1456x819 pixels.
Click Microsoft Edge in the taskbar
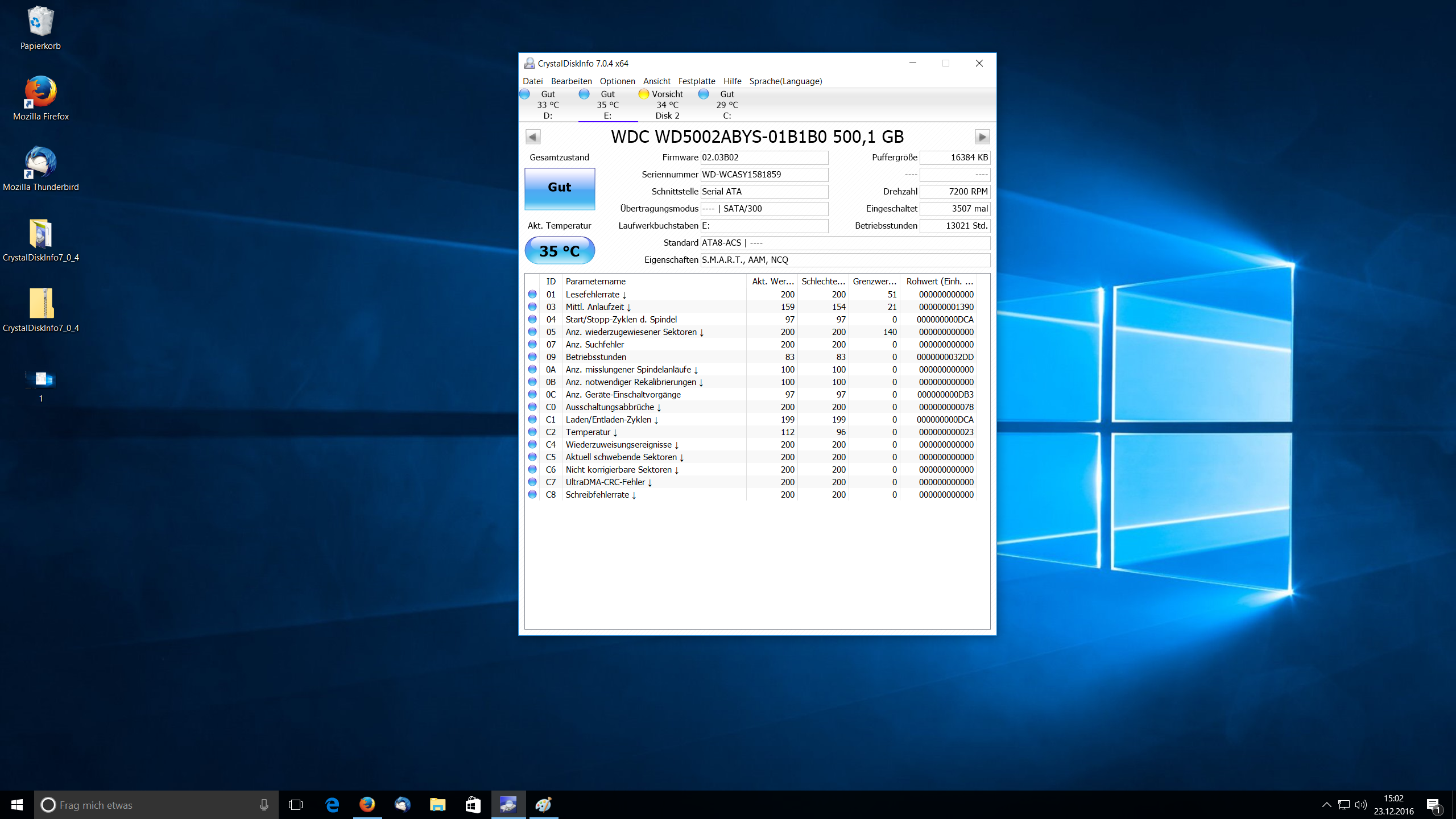click(332, 805)
